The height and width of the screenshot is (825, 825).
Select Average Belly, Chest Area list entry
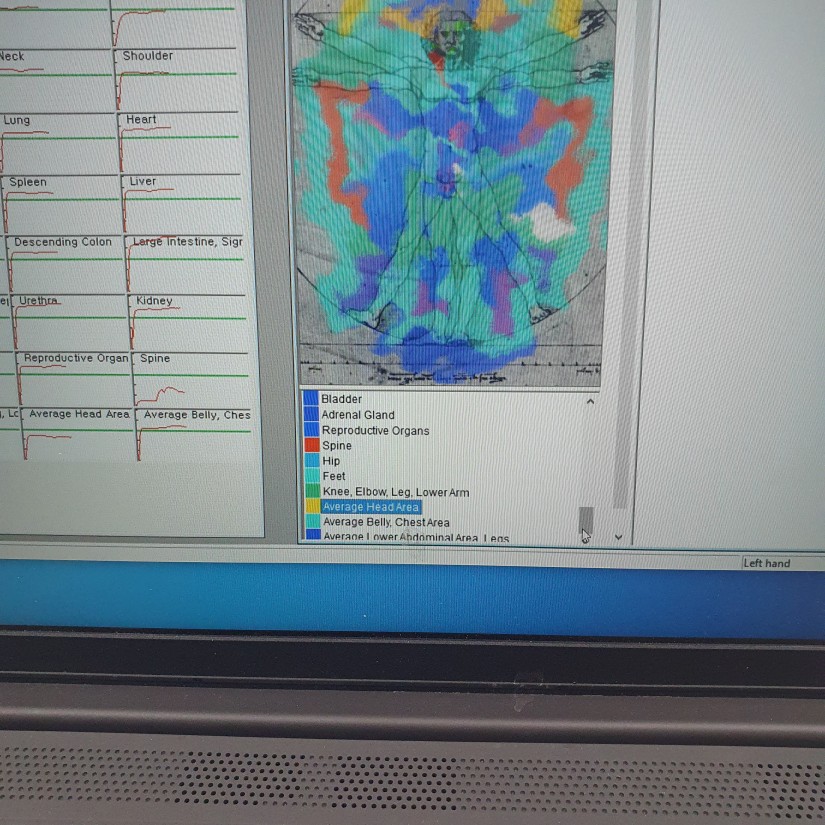pyautogui.click(x=386, y=522)
